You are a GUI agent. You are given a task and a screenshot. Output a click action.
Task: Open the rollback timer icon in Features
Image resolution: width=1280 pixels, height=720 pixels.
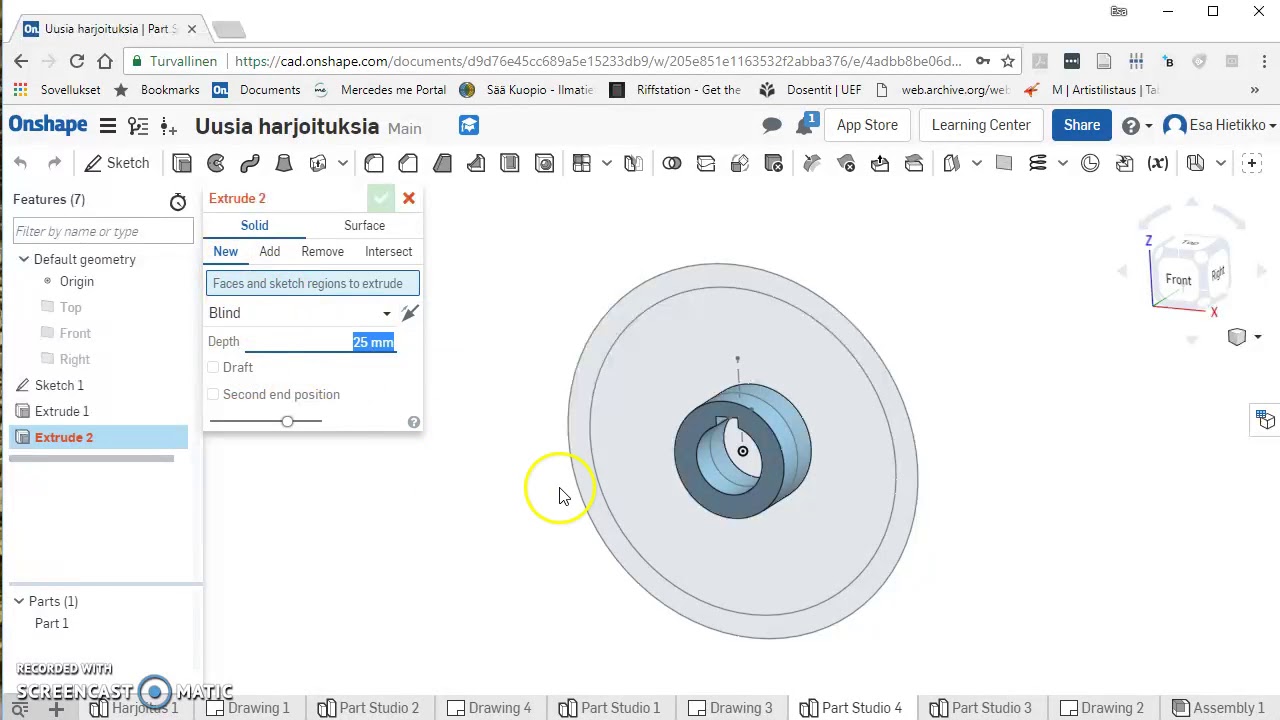coord(178,202)
